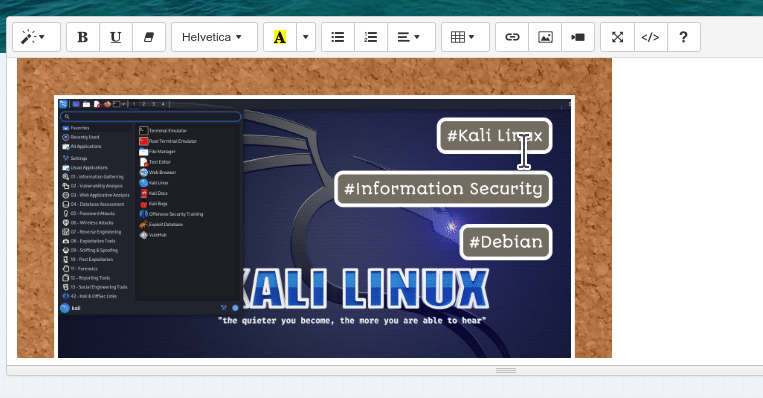Open the editor help dialog
Screen dimensions: 763x398
pyautogui.click(x=684, y=37)
